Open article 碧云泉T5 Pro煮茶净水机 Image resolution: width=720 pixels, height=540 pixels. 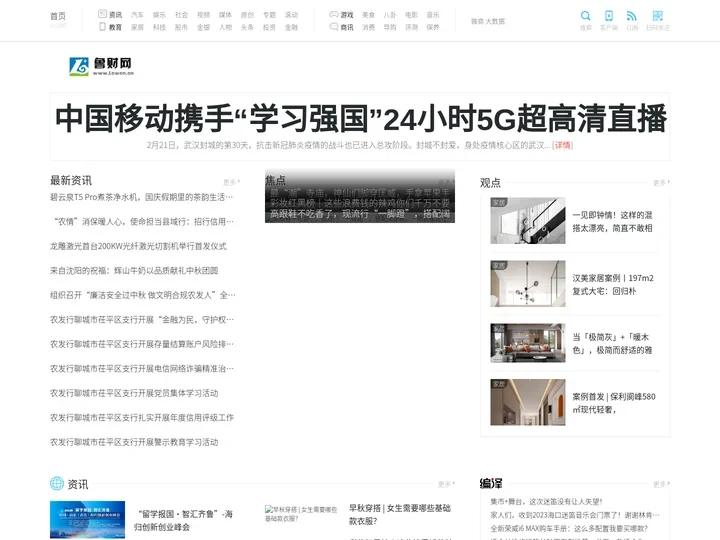pyautogui.click(x=142, y=197)
